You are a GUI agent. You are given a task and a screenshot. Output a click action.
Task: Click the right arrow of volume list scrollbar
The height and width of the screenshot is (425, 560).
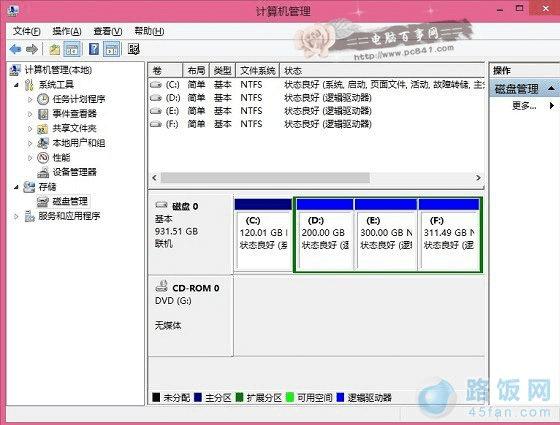(478, 178)
